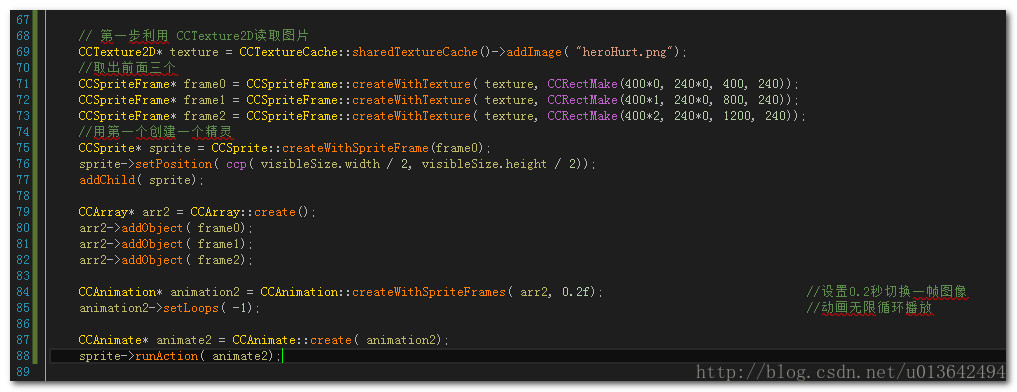Click line number 73 in the gutter
Screen dimensions: 1017x392
coord(22,116)
